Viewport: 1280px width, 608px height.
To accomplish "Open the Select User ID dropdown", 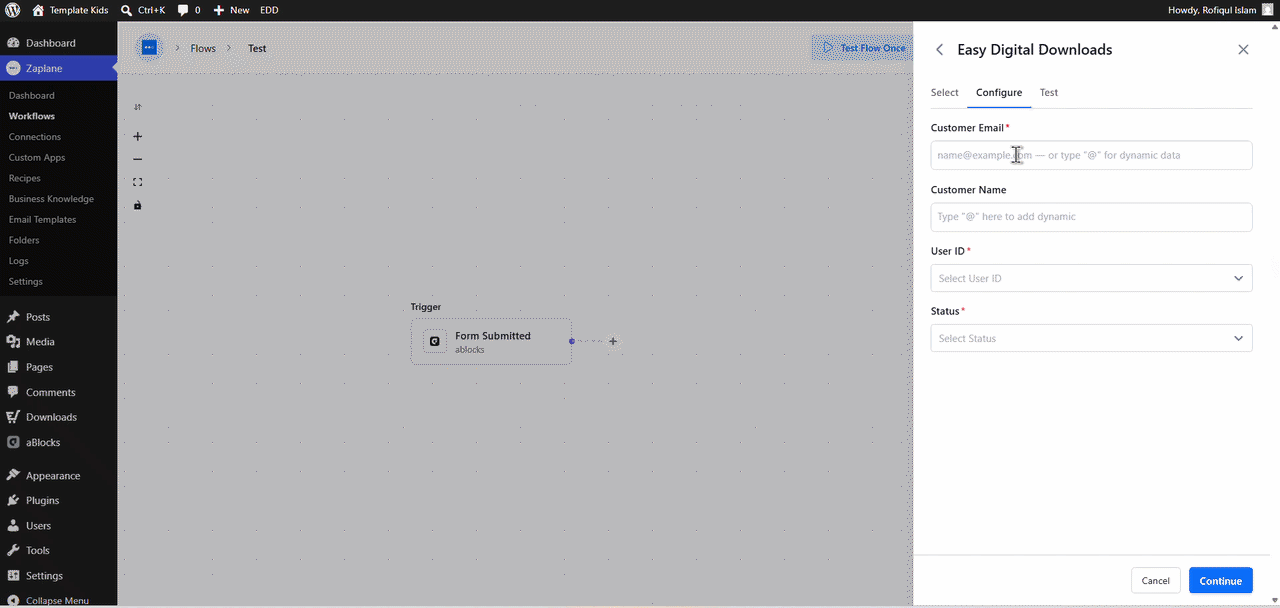I will pos(1091,278).
